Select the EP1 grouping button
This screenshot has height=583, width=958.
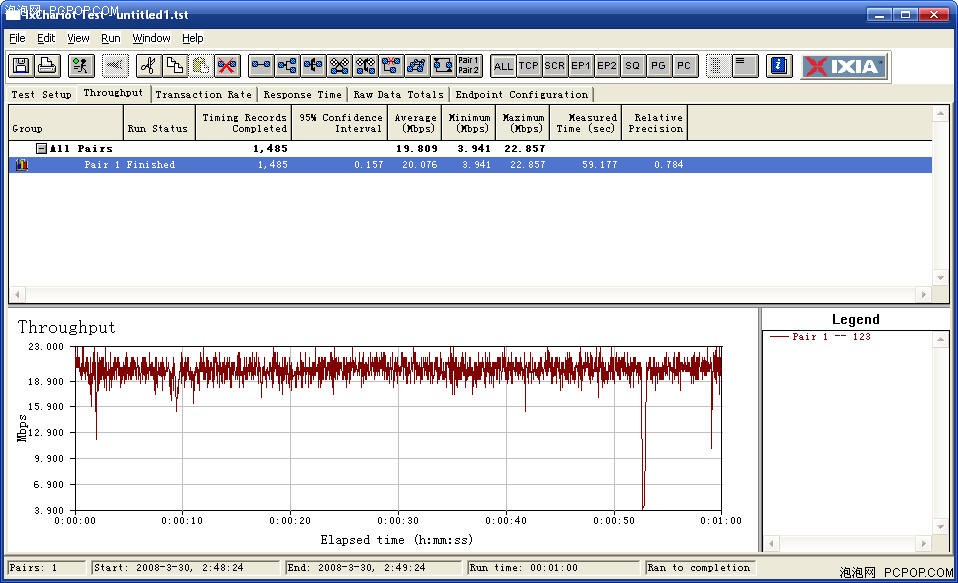(580, 66)
